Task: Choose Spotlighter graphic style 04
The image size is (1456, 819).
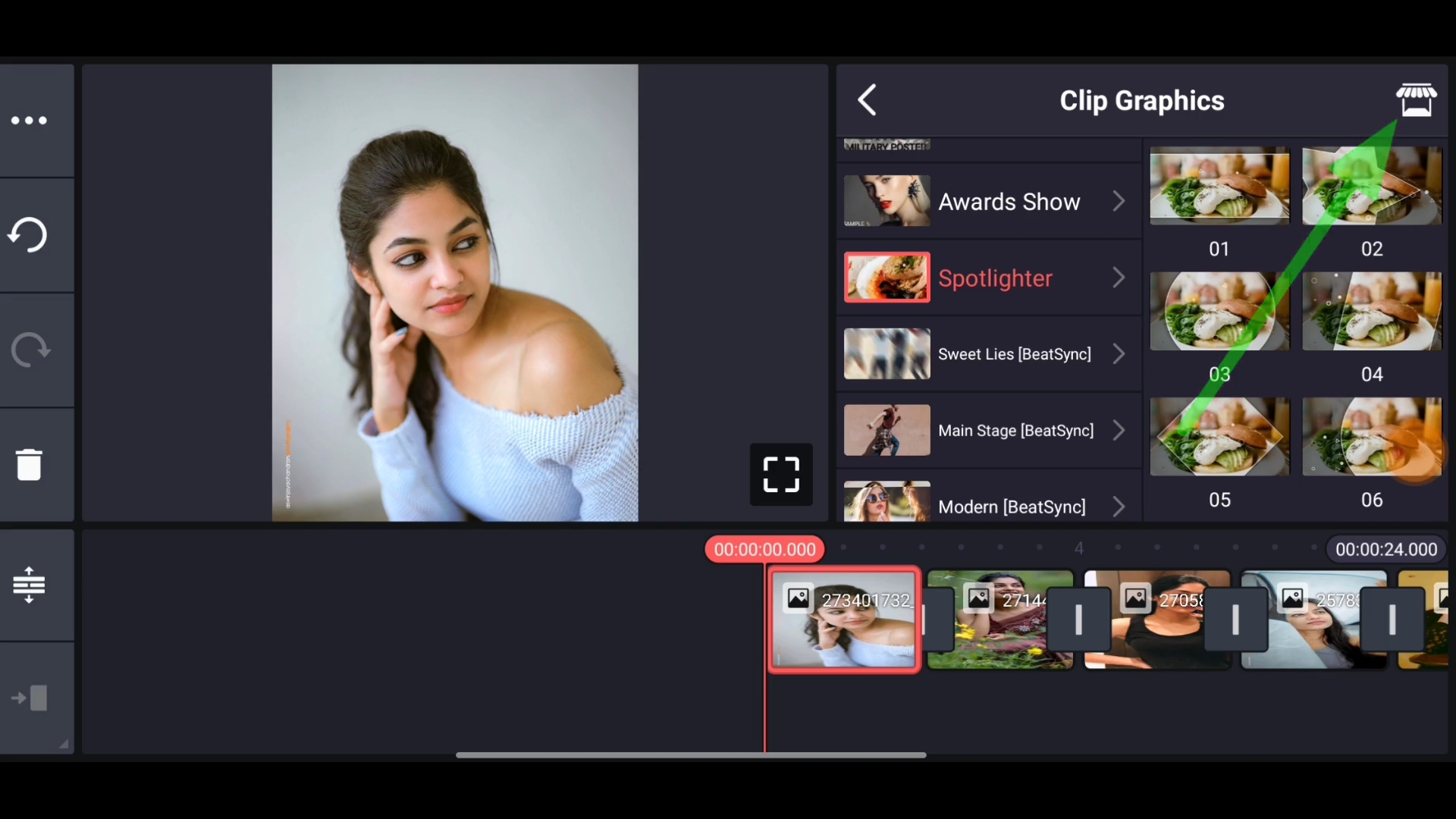Action: [1371, 312]
